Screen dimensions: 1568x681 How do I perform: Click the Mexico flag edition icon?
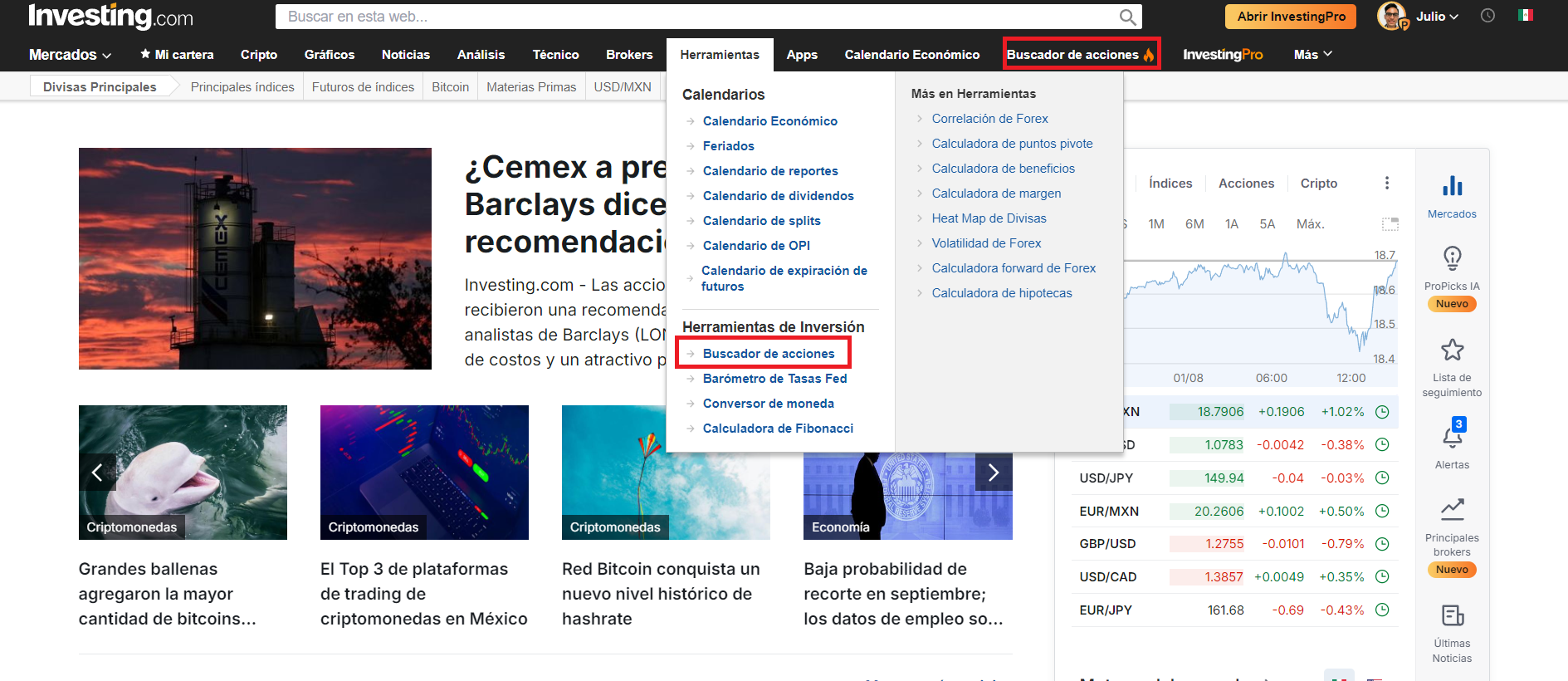[x=1526, y=15]
